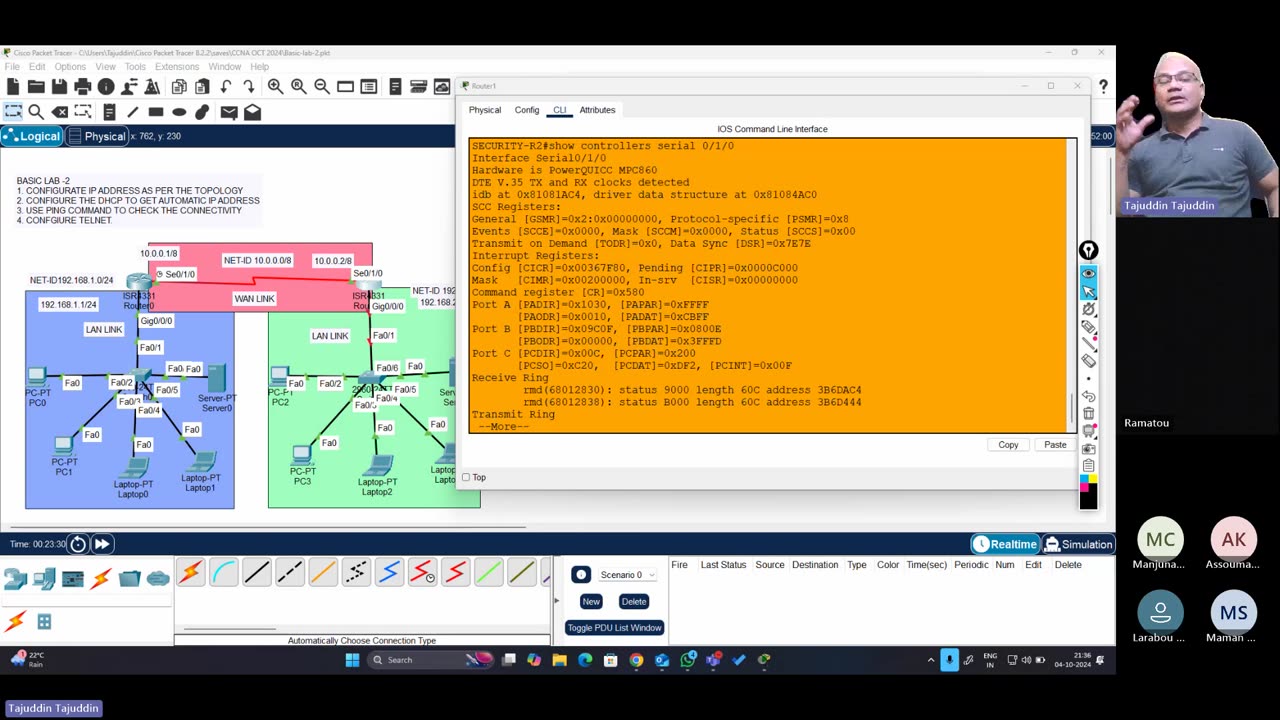Click the Add Simple PDU envelope icon
This screenshot has height=720, width=1280.
coord(229,112)
